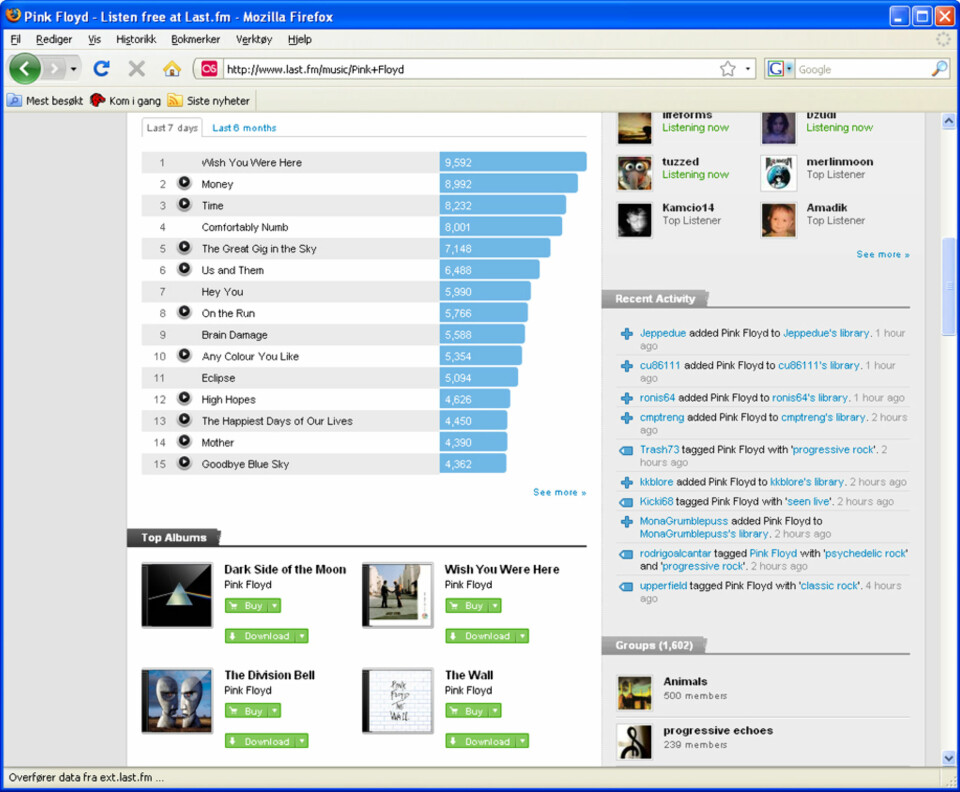960x792 pixels.
Task: Play the track Money
Action: (x=184, y=183)
